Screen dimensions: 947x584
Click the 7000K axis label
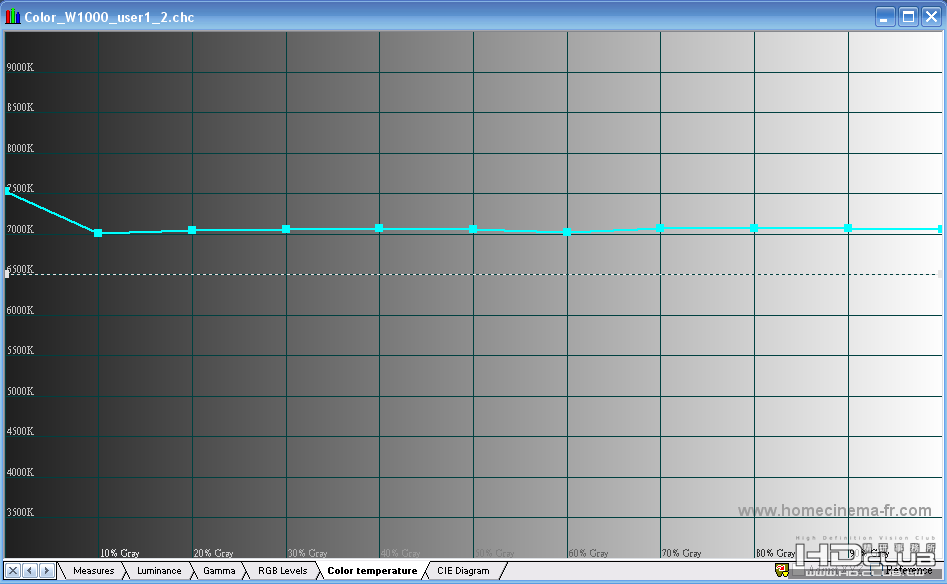tap(20, 229)
